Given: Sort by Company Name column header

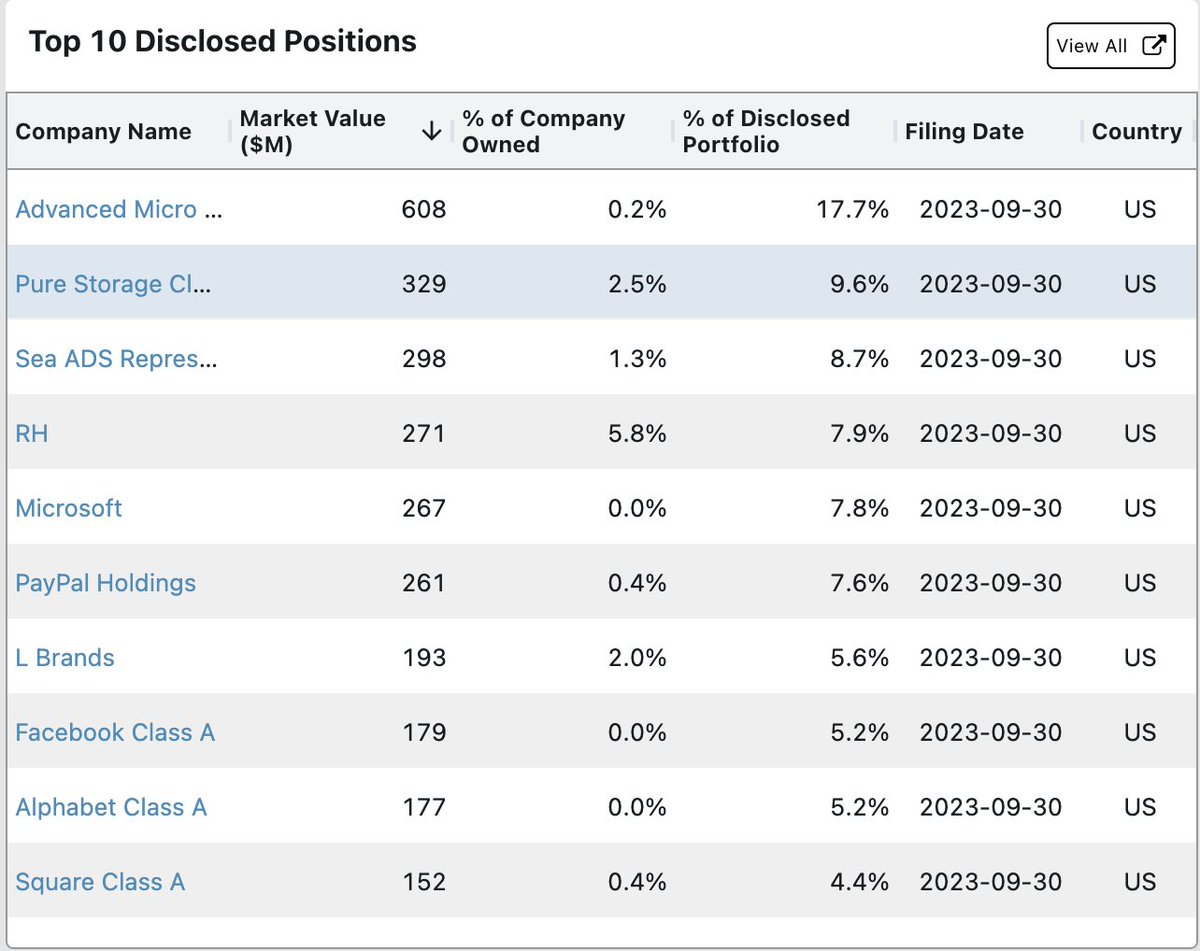Looking at the screenshot, I should click(103, 132).
